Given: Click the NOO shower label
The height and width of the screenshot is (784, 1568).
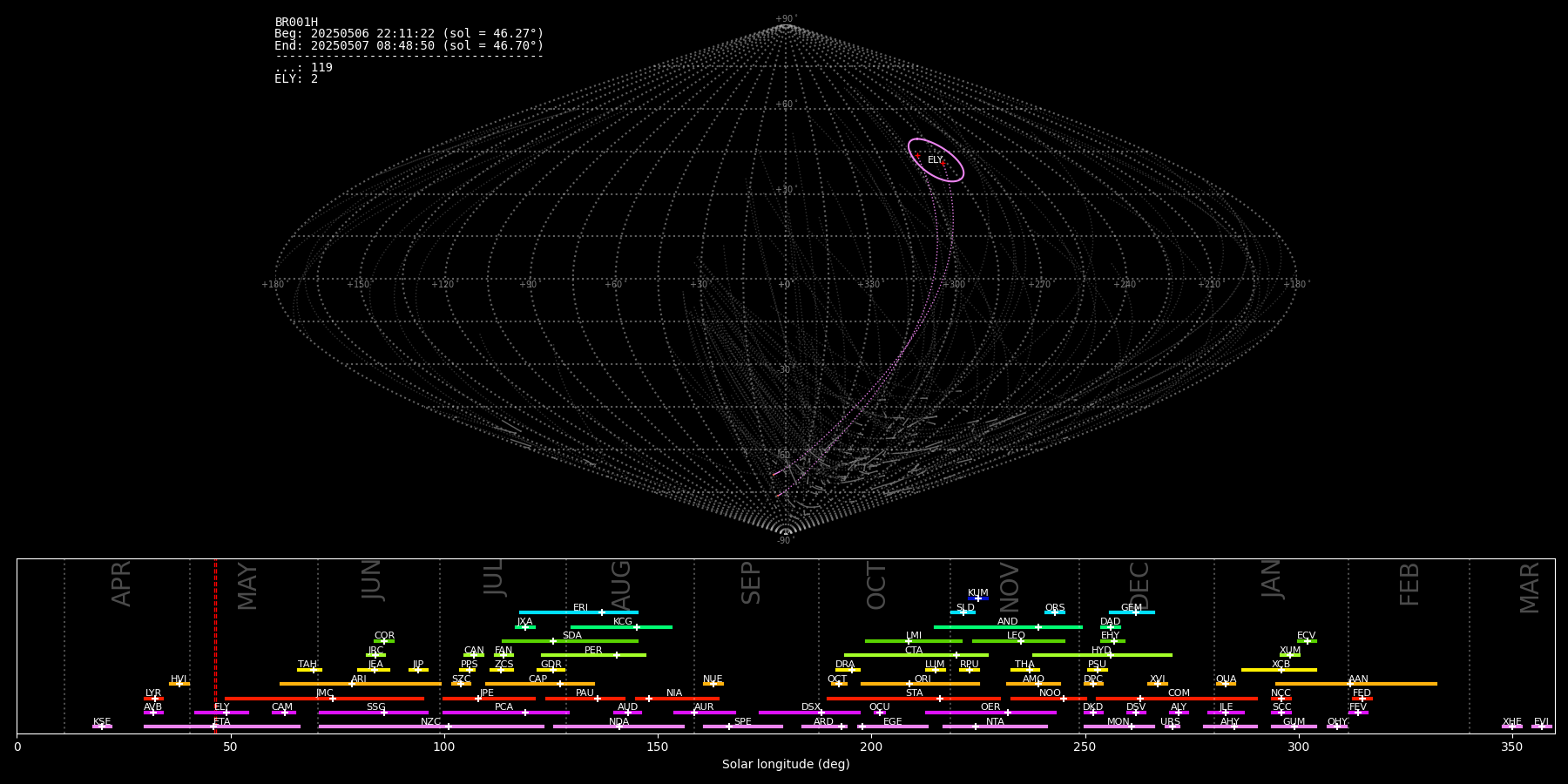Looking at the screenshot, I should (1050, 693).
